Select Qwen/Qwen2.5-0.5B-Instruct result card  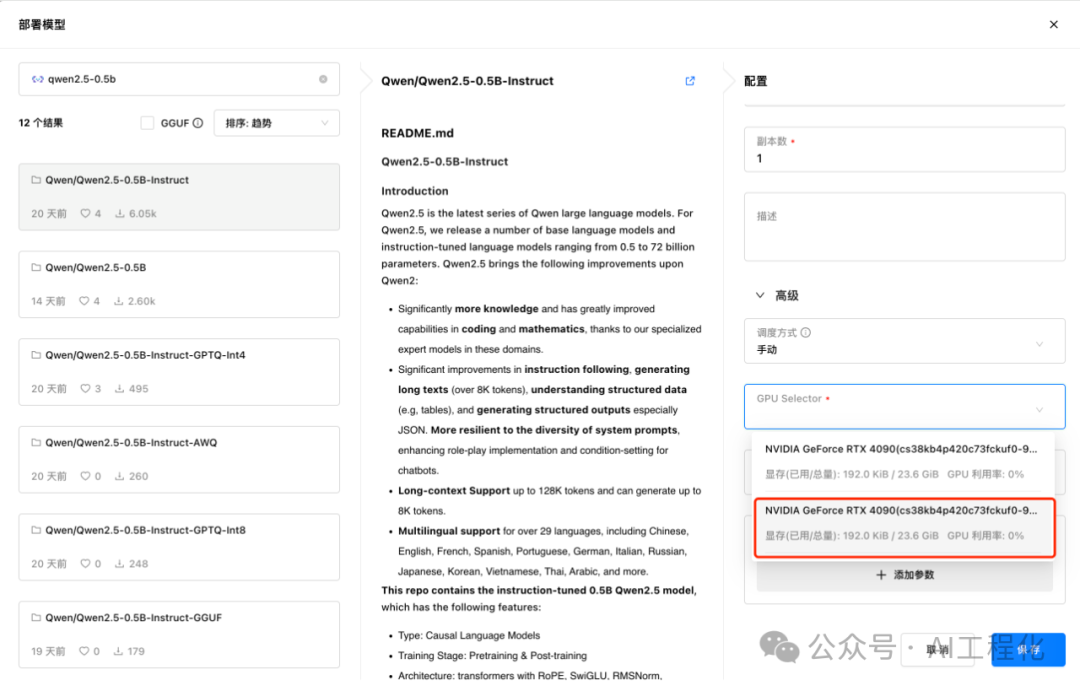coord(179,197)
